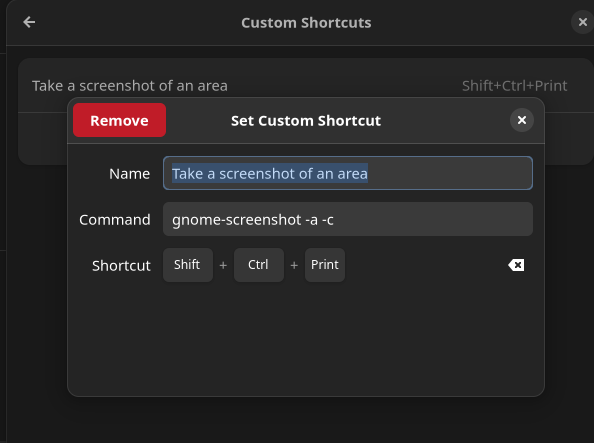Click empty dialog area below the Shortcut row

tap(306, 337)
